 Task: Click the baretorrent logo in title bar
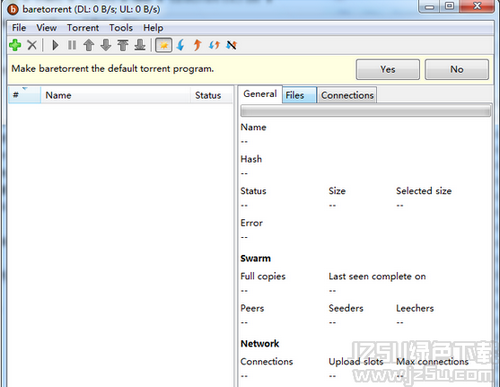pyautogui.click(x=13, y=9)
